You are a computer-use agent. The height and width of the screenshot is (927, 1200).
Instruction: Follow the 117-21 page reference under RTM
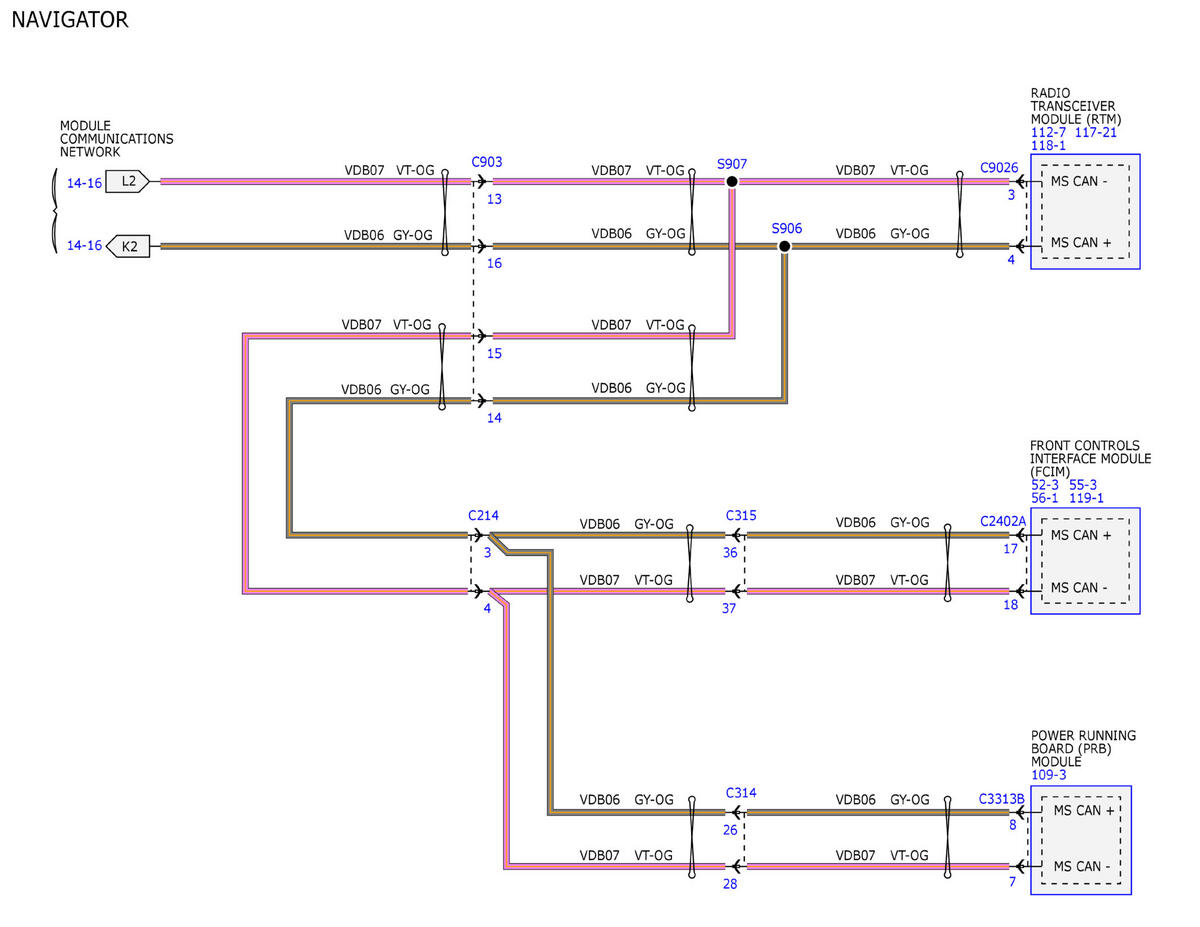1096,132
